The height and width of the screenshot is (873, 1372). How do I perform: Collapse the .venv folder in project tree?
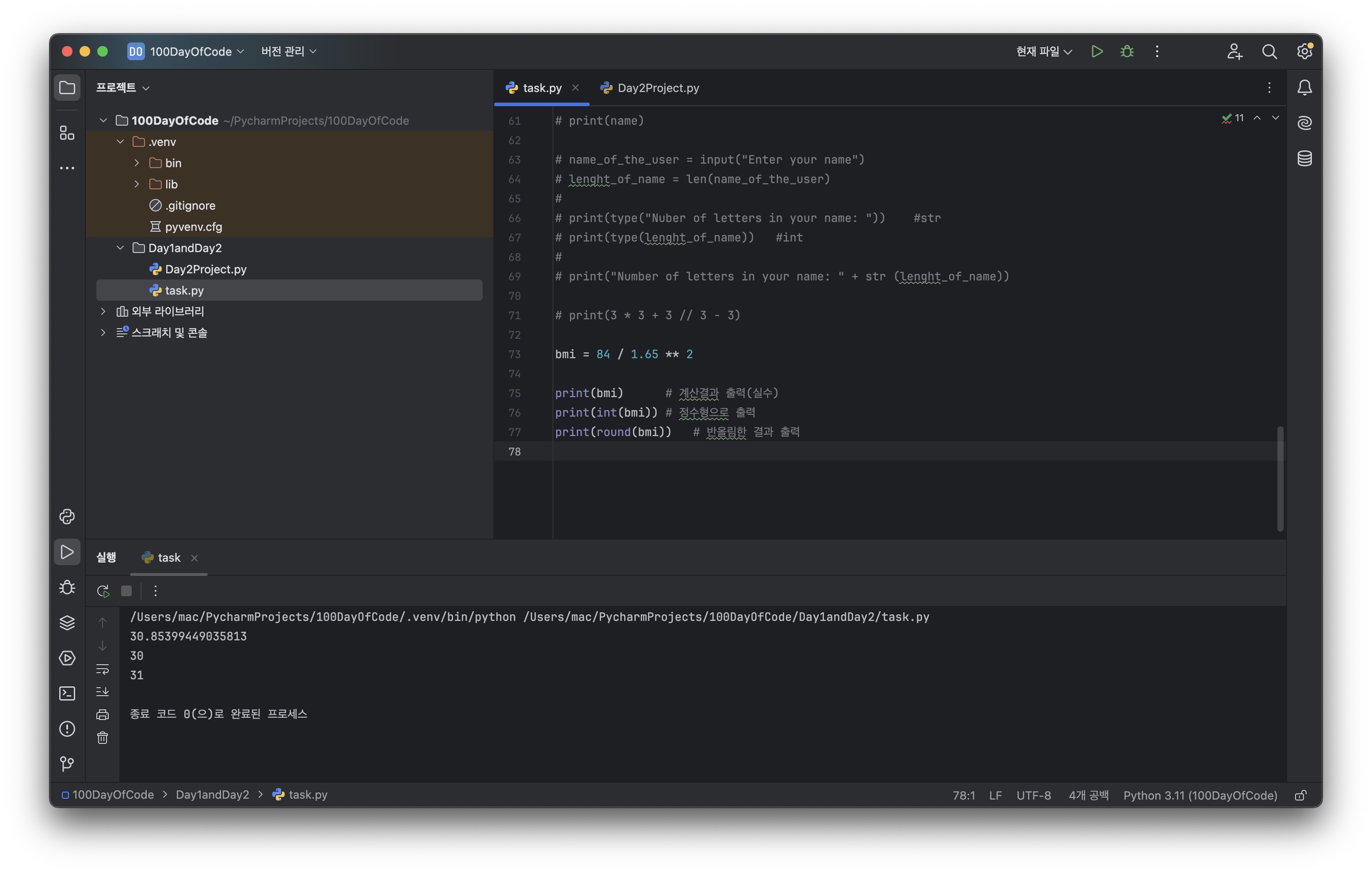pos(120,142)
